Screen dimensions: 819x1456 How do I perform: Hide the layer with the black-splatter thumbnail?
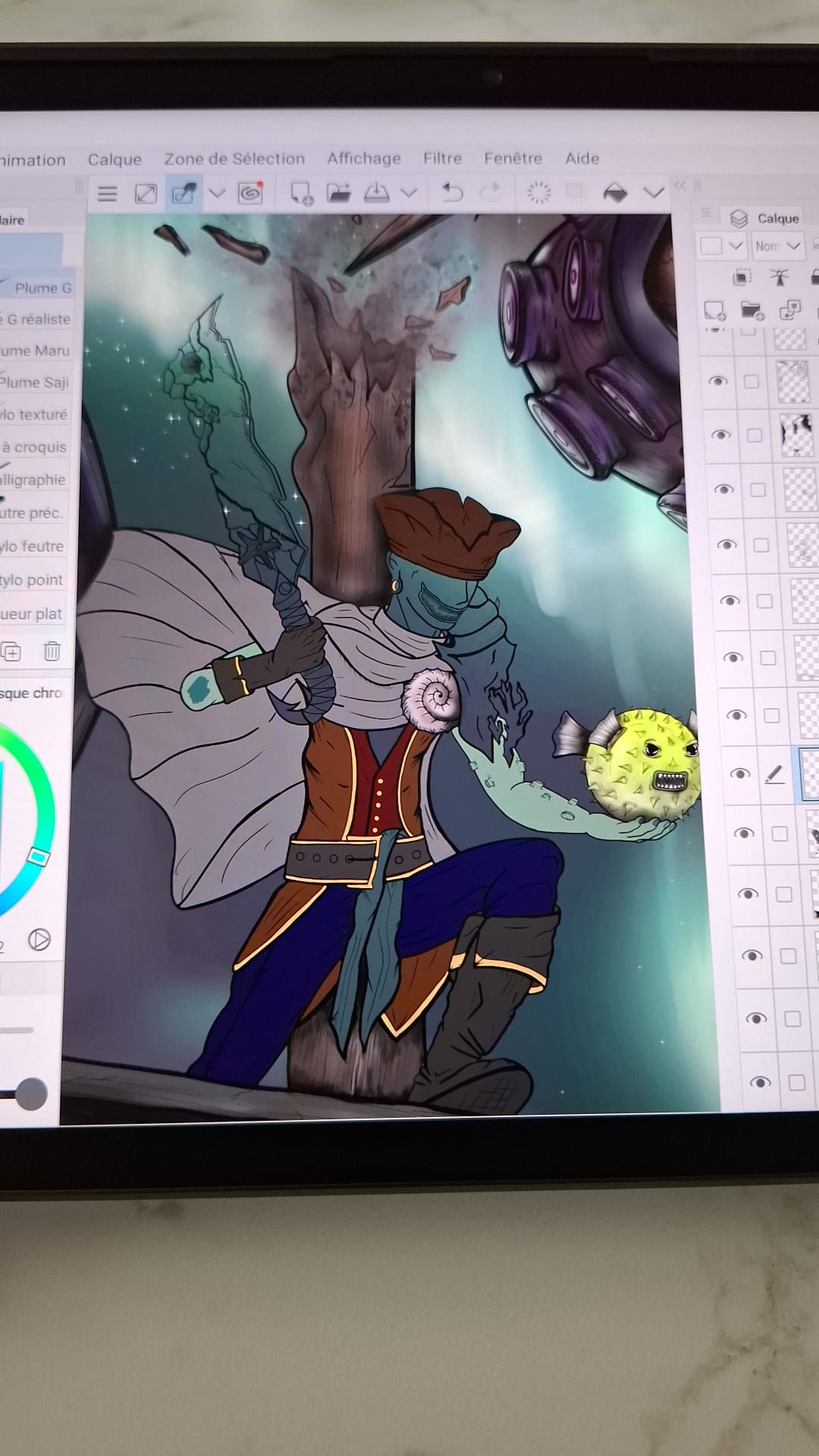point(720,435)
